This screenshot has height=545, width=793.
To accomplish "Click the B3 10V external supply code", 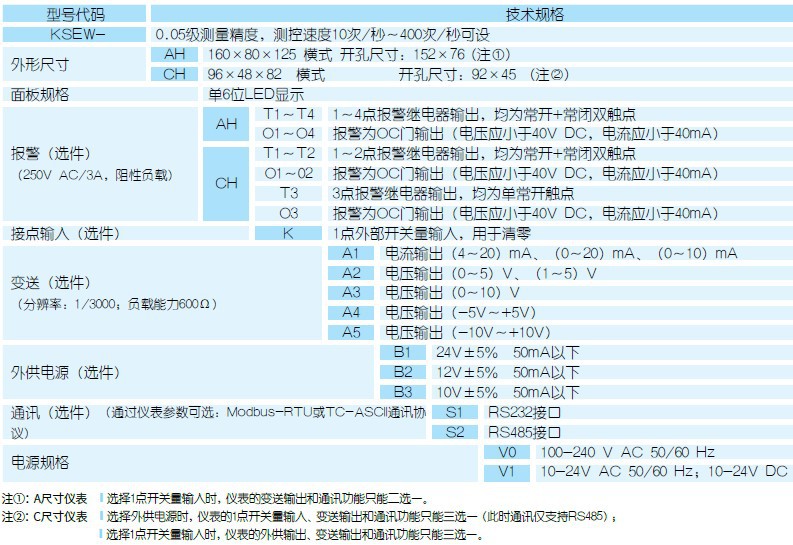I will coord(402,392).
